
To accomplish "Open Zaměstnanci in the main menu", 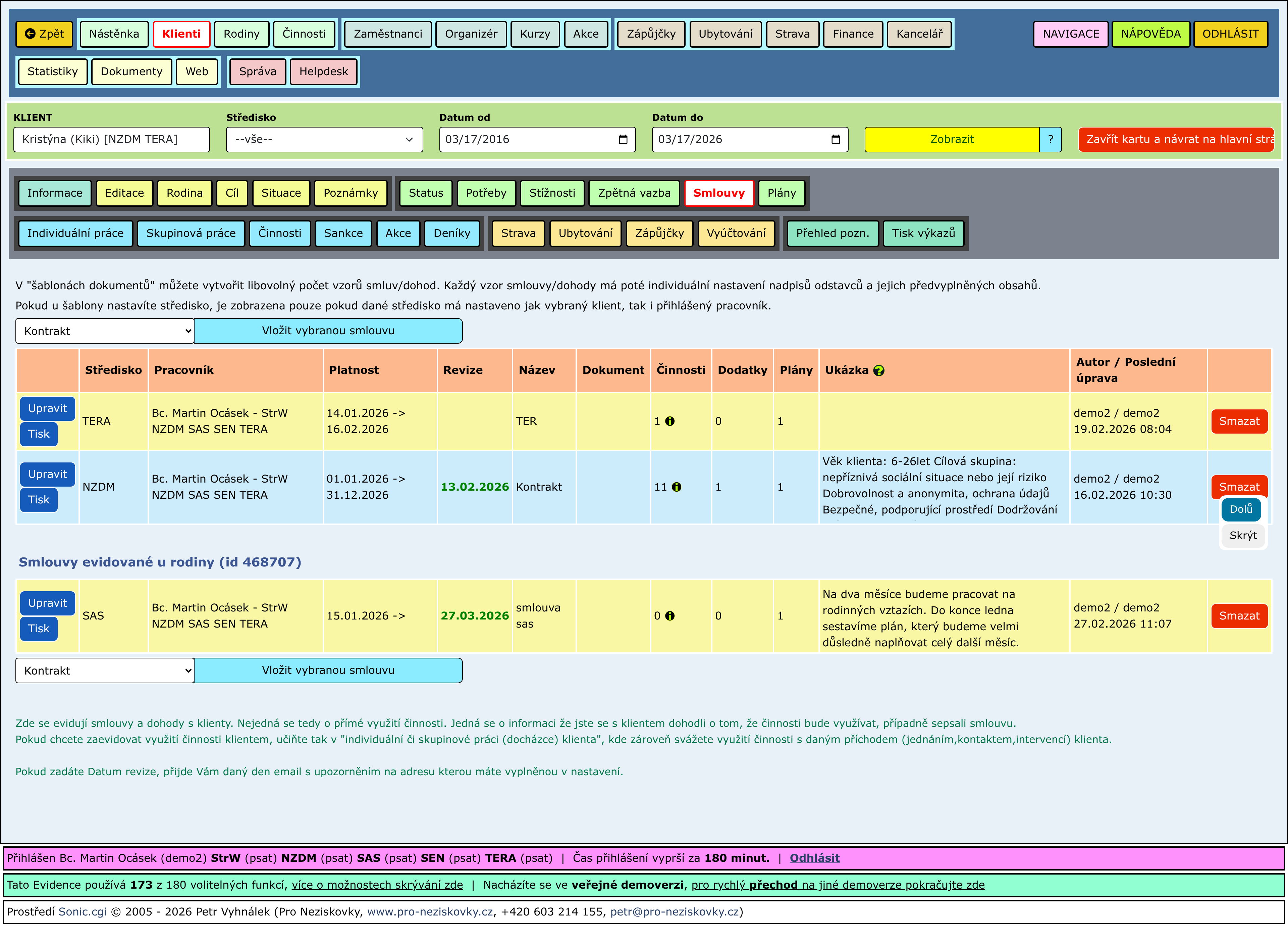I will (x=388, y=34).
